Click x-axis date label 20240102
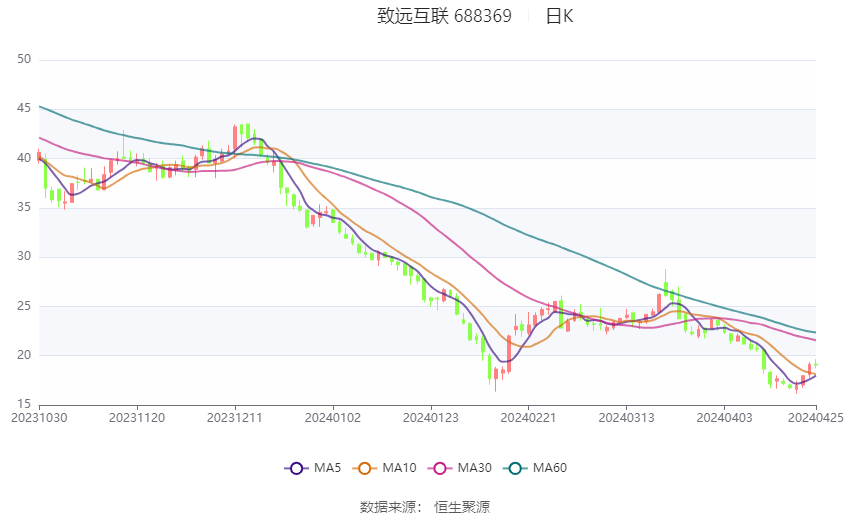Viewport: 850px width, 517px height. [x=333, y=418]
